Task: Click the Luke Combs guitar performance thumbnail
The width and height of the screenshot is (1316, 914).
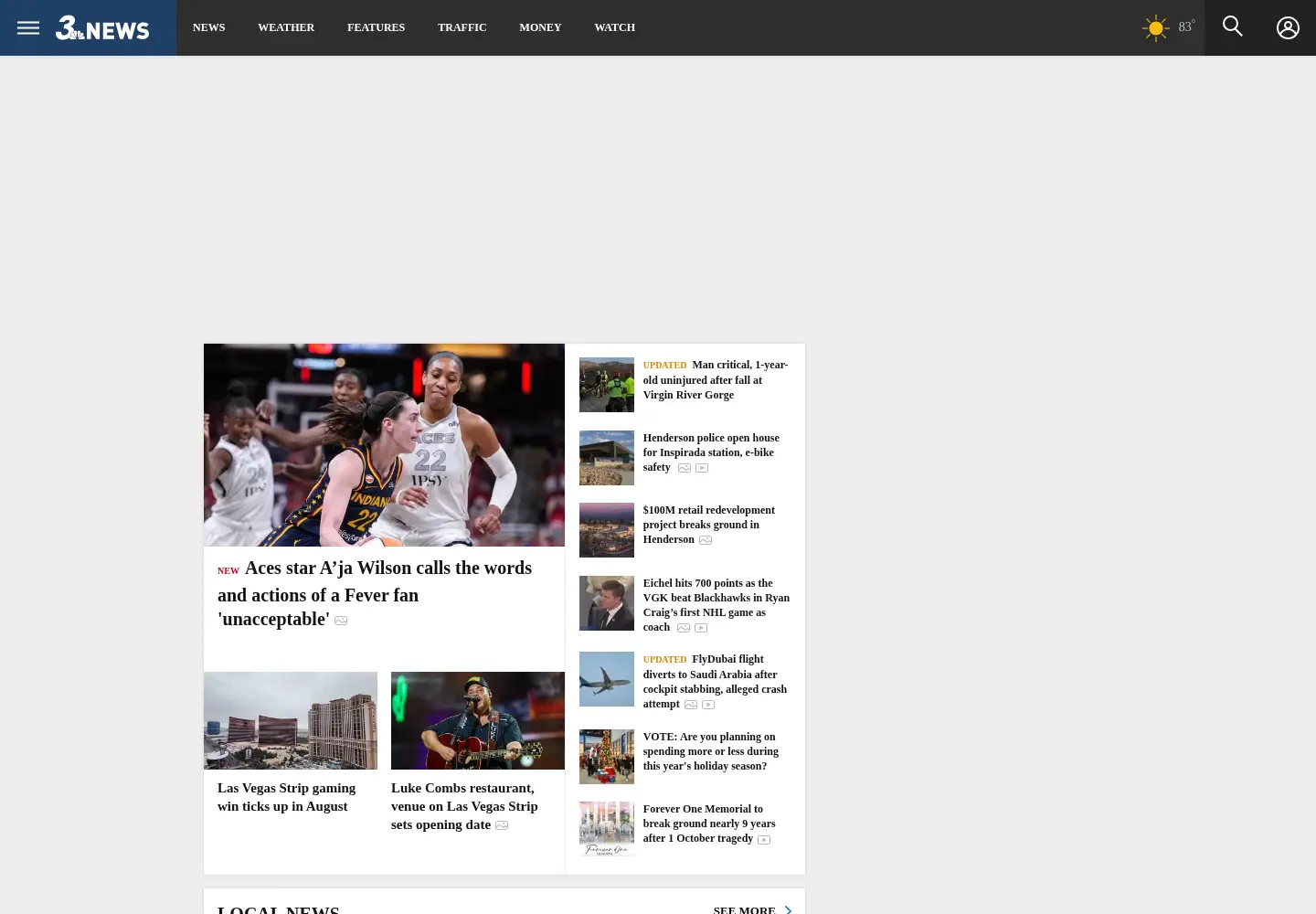Action: coord(478,720)
